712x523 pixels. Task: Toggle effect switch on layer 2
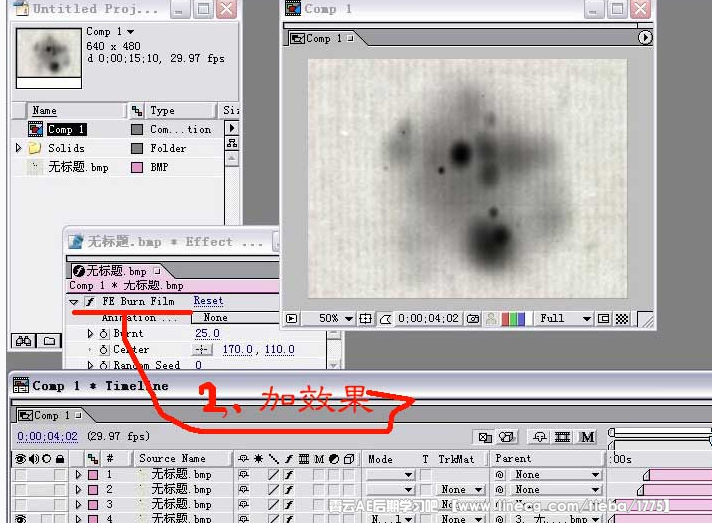289,490
